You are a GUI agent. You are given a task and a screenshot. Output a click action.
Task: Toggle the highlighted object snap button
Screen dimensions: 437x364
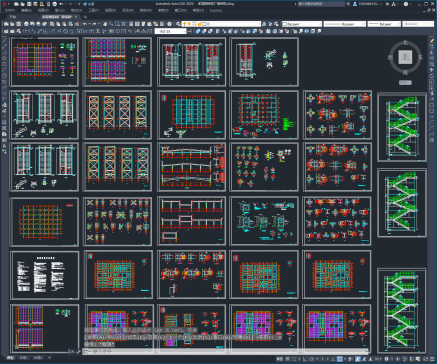click(339, 359)
